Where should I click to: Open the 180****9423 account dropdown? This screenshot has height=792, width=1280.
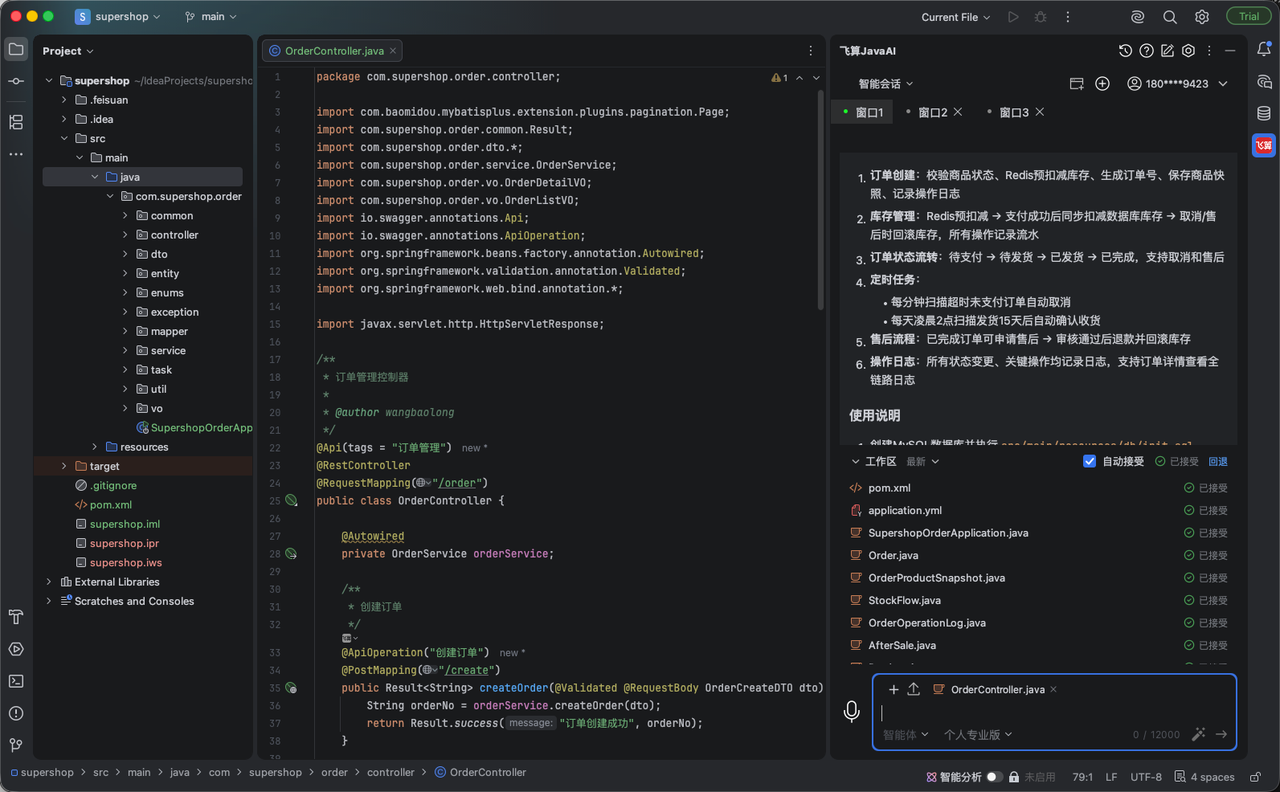(1177, 84)
